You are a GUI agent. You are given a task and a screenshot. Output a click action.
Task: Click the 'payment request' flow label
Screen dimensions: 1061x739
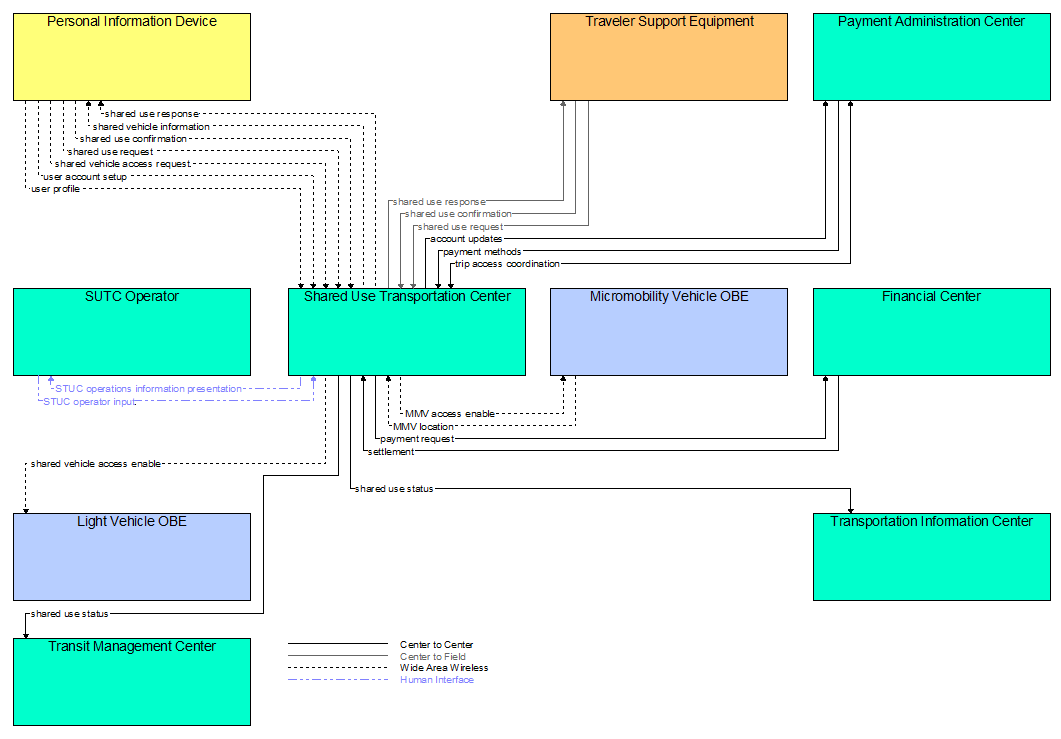tap(417, 438)
